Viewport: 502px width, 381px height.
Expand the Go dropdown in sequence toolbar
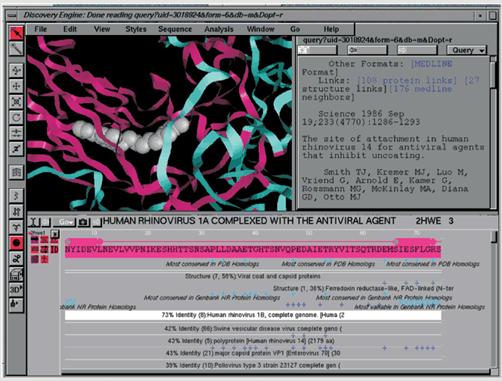pyautogui.click(x=65, y=222)
